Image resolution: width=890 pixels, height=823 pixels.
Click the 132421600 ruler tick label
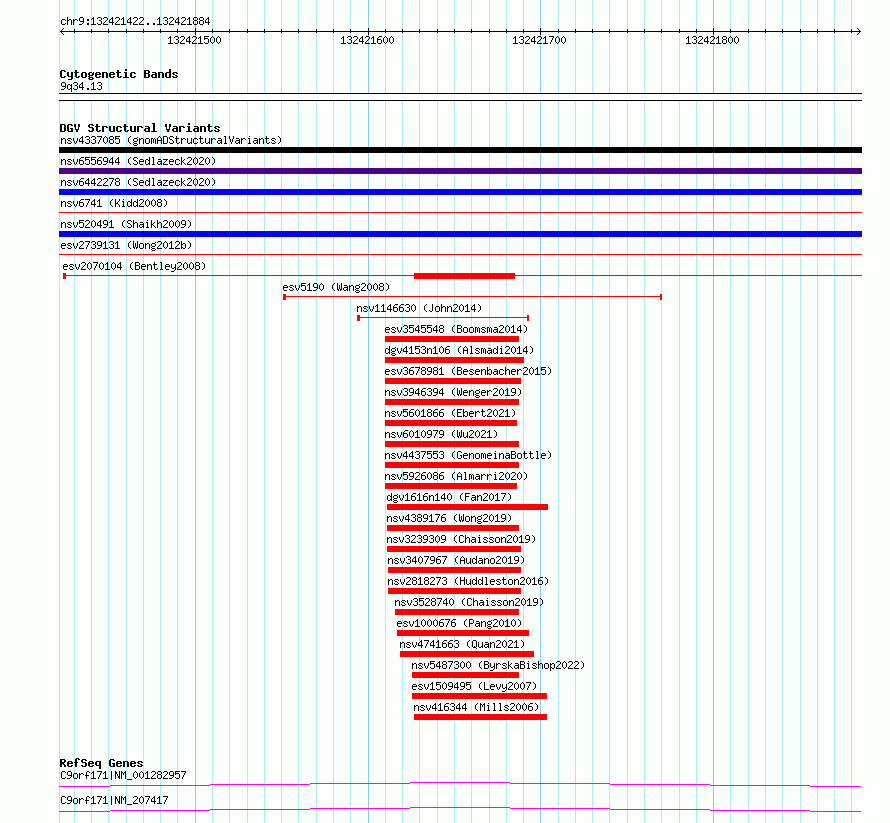coord(367,40)
